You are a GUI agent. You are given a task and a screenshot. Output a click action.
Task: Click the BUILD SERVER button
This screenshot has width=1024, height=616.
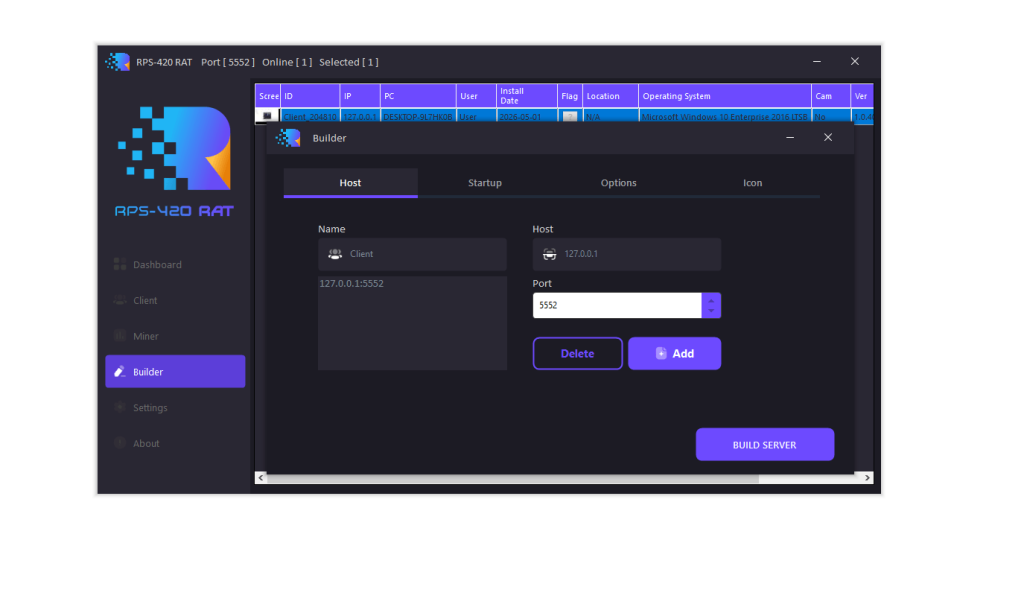765,445
